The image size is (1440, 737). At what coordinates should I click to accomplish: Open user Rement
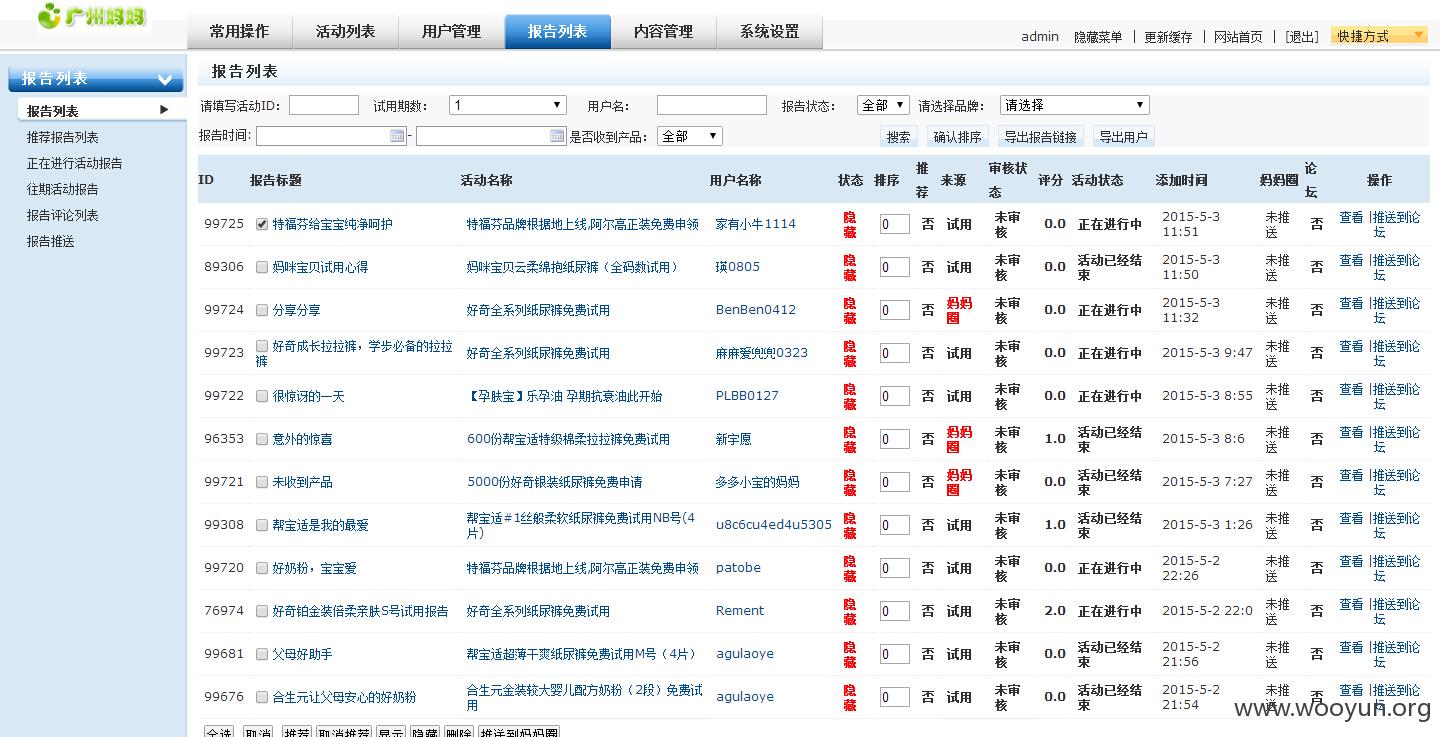(x=740, y=611)
